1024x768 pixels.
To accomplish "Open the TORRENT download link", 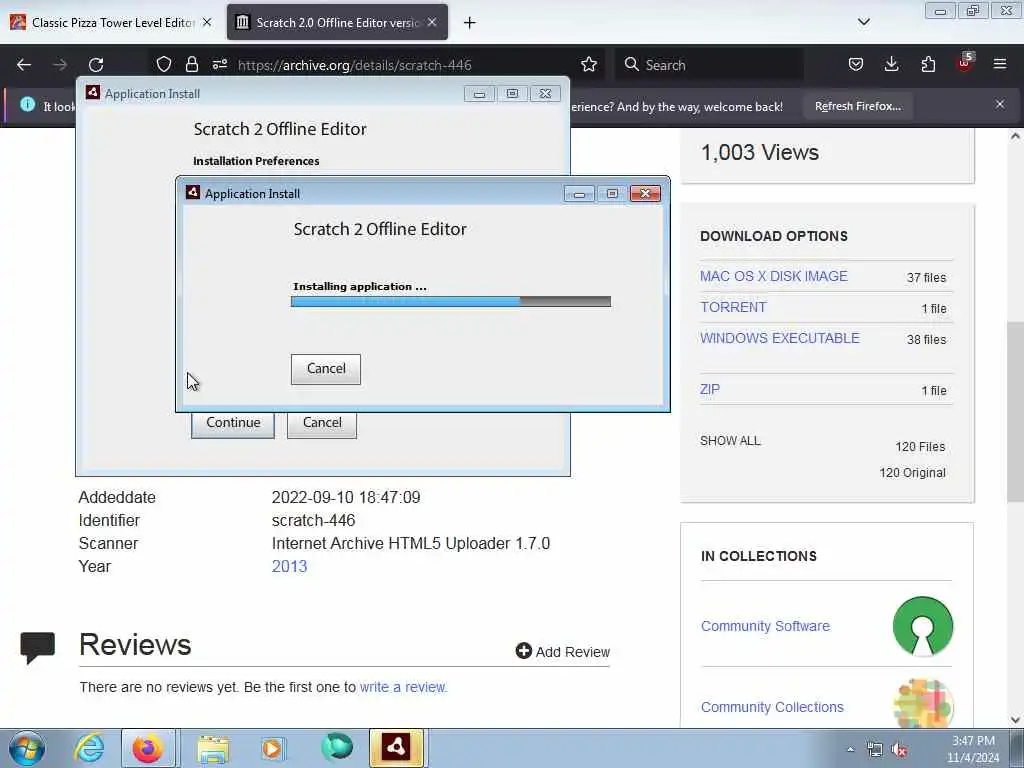I will click(x=733, y=307).
